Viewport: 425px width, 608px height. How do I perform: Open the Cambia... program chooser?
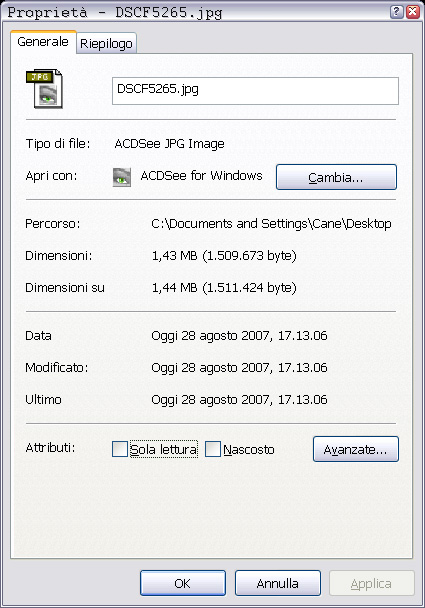pos(336,177)
